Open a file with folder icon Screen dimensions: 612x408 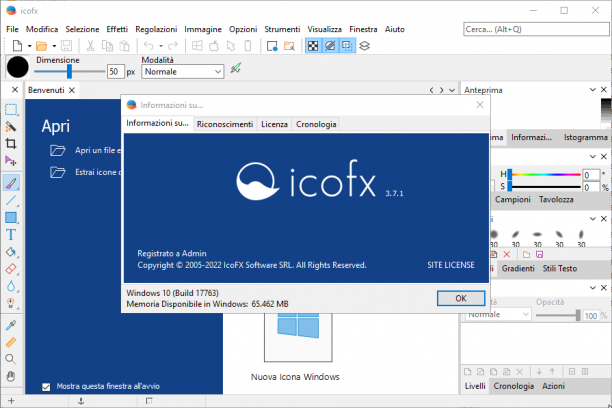click(41, 46)
